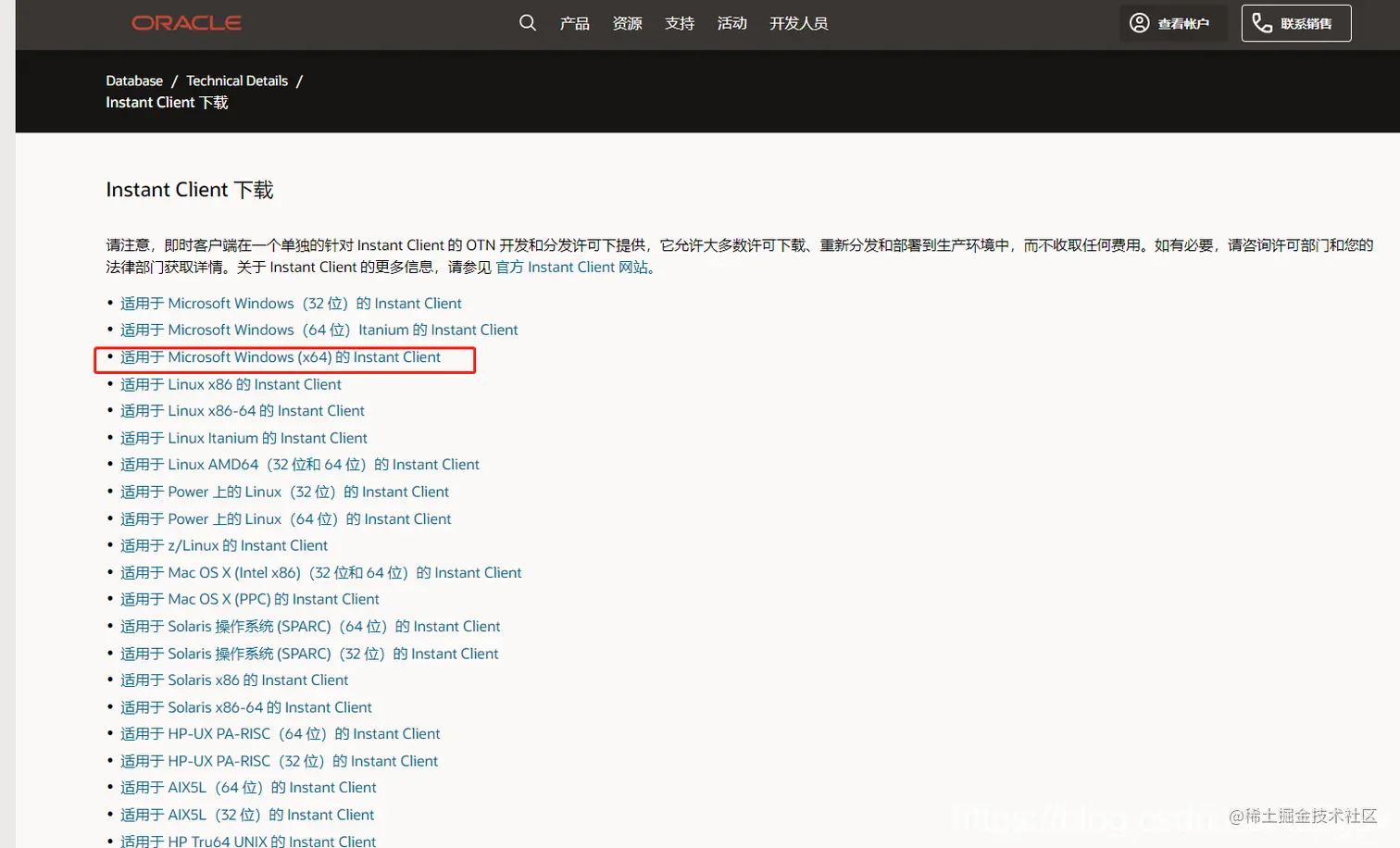Go to the Database breadcrumb
This screenshot has width=1400, height=848.
point(134,81)
